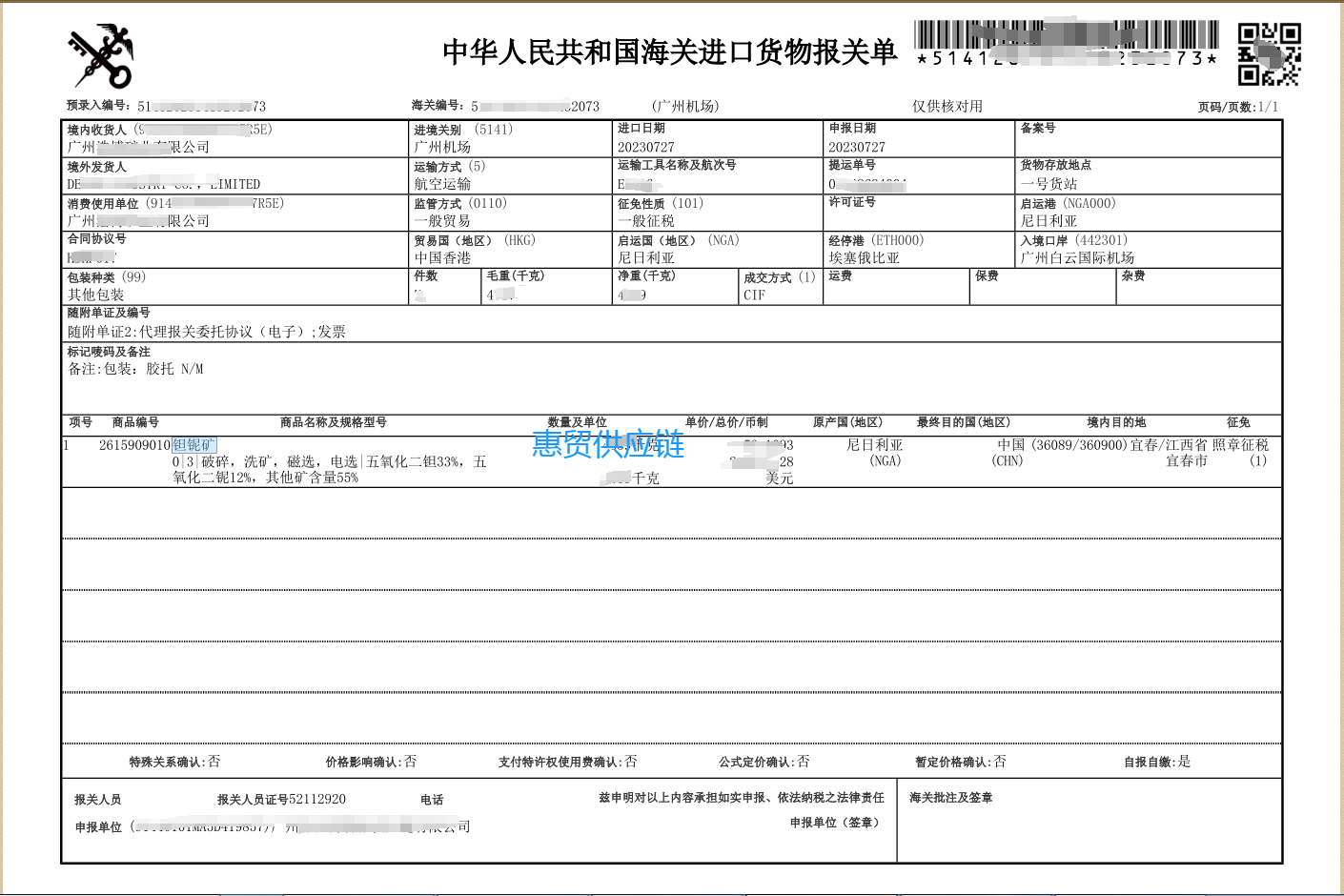Screen dimensions: 1344x896
Task: Click the 提运单号 label
Action: click(852, 165)
